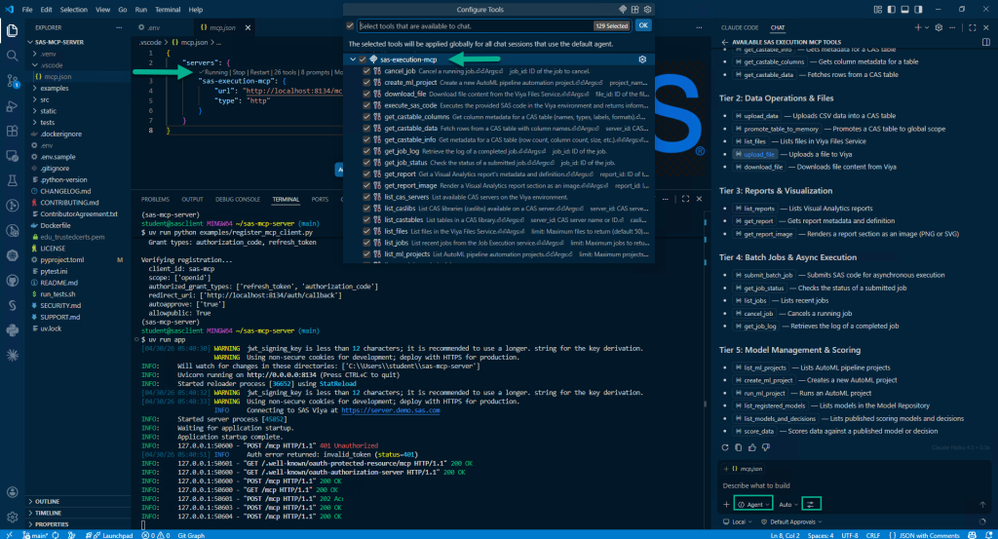Uncheck the execute_sas_code tool
The image size is (998, 539).
pos(367,106)
